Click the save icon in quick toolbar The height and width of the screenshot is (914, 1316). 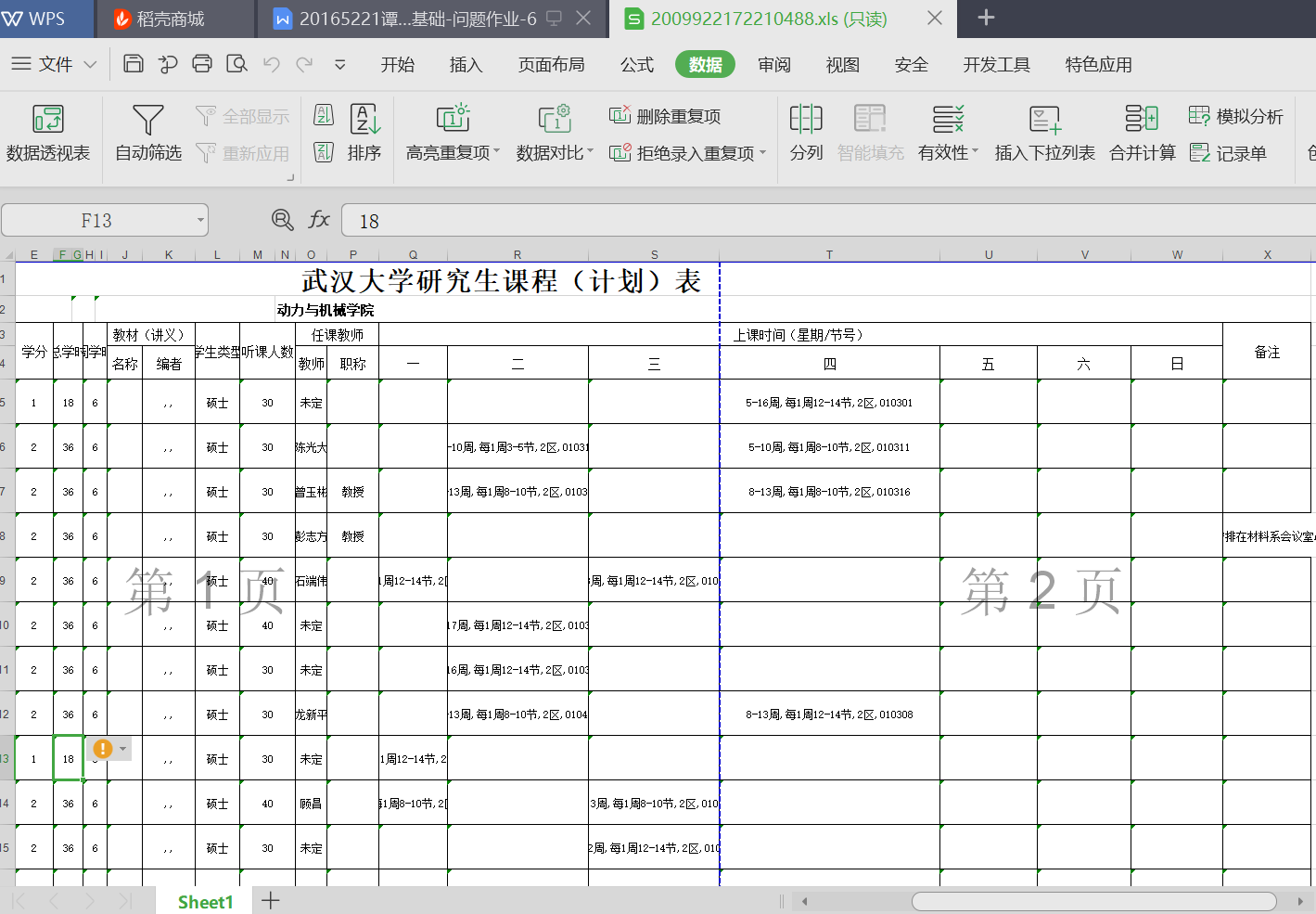pyautogui.click(x=134, y=64)
